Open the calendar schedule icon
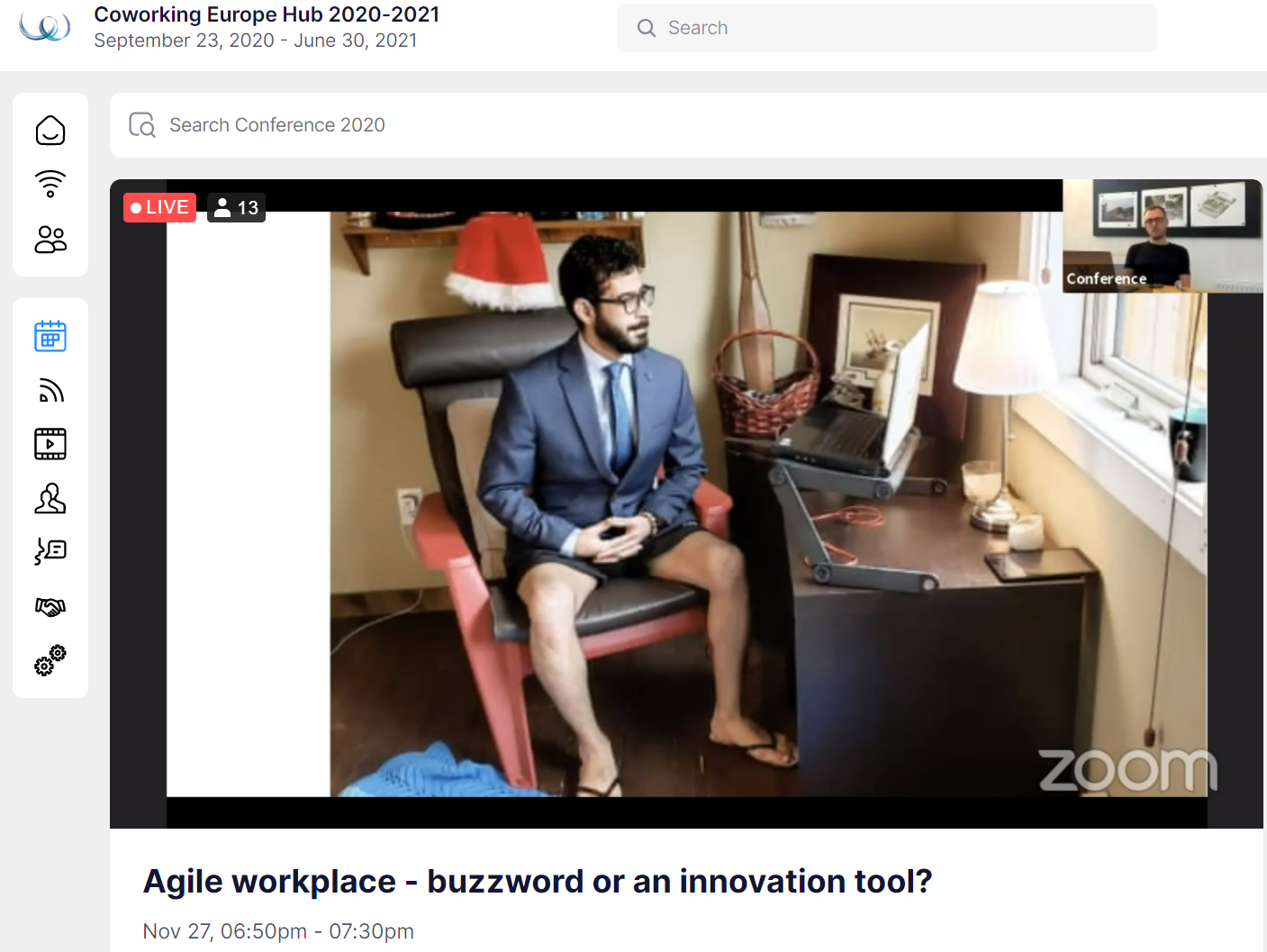The width and height of the screenshot is (1267, 952). point(50,336)
